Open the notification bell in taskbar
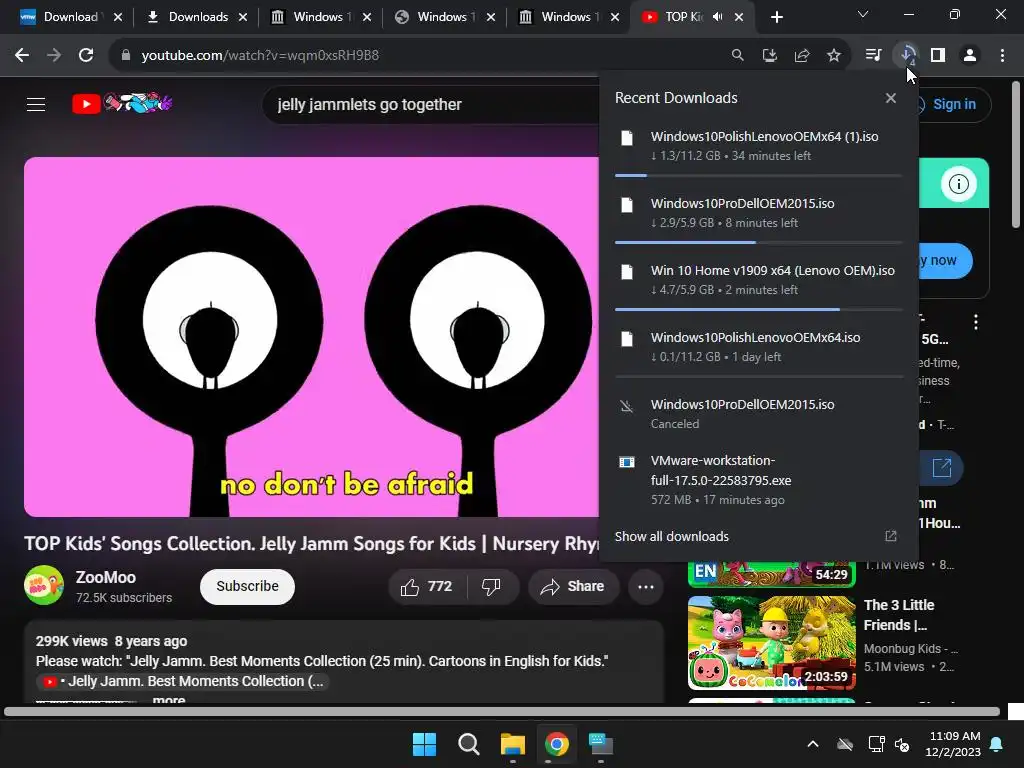Screen dimensions: 1024x768 click(x=997, y=744)
